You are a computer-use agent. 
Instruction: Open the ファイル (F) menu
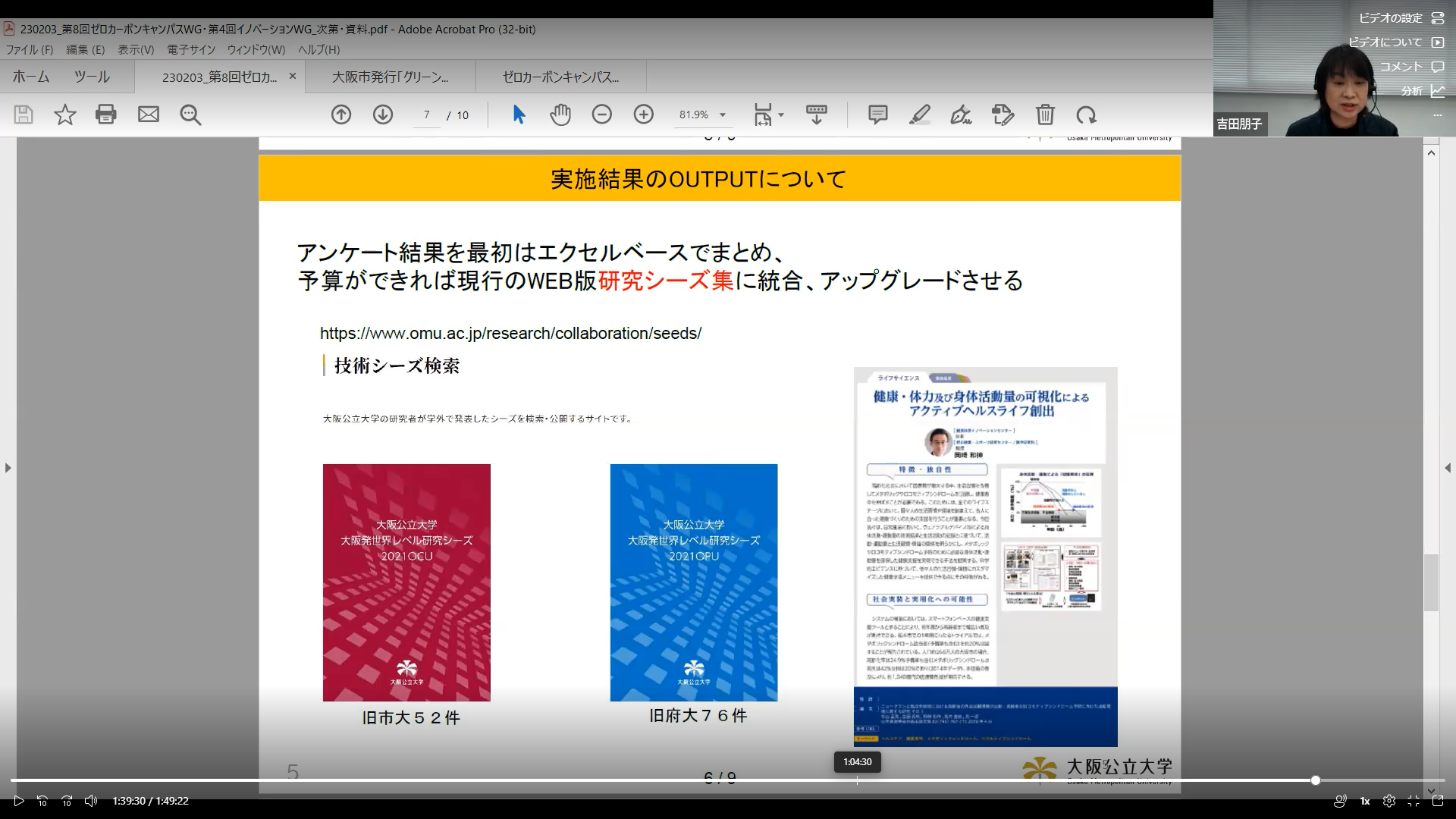pos(30,49)
